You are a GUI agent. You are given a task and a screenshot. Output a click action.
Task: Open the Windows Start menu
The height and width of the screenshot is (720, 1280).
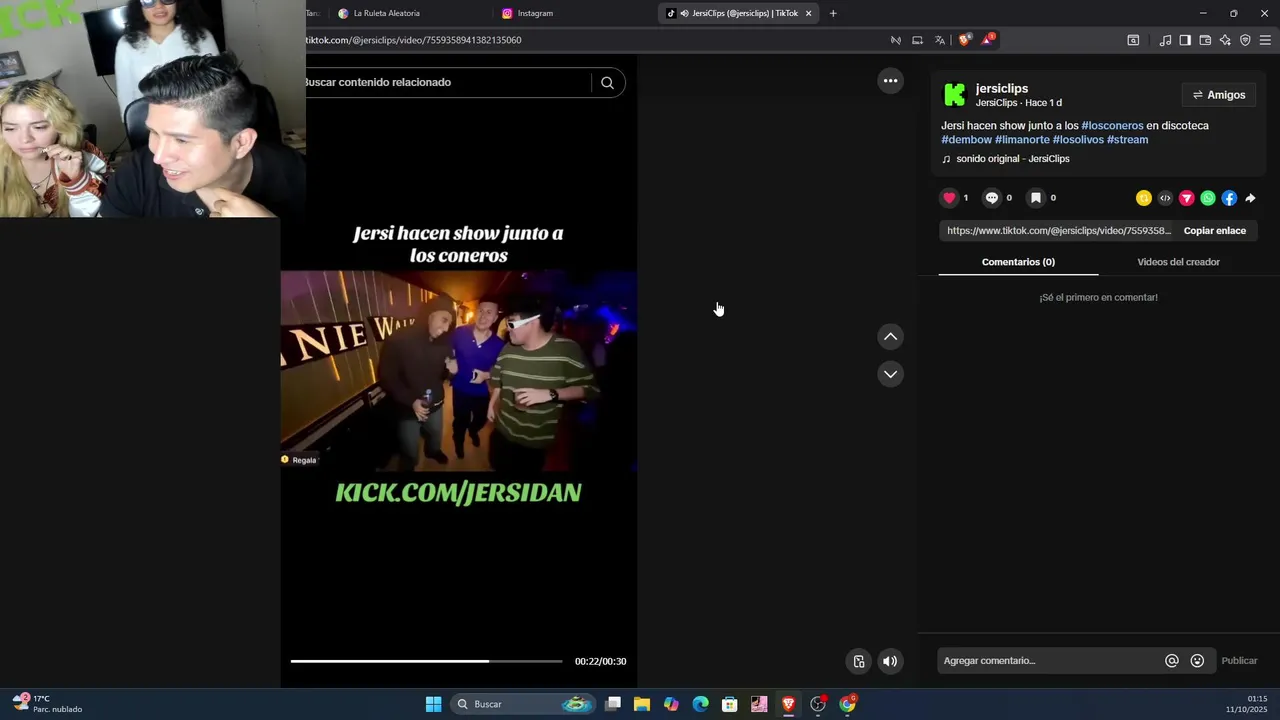click(433, 704)
